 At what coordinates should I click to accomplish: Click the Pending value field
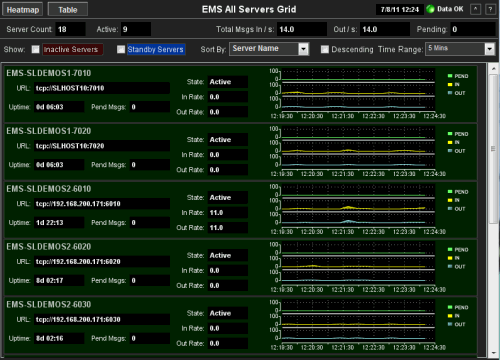click(473, 29)
